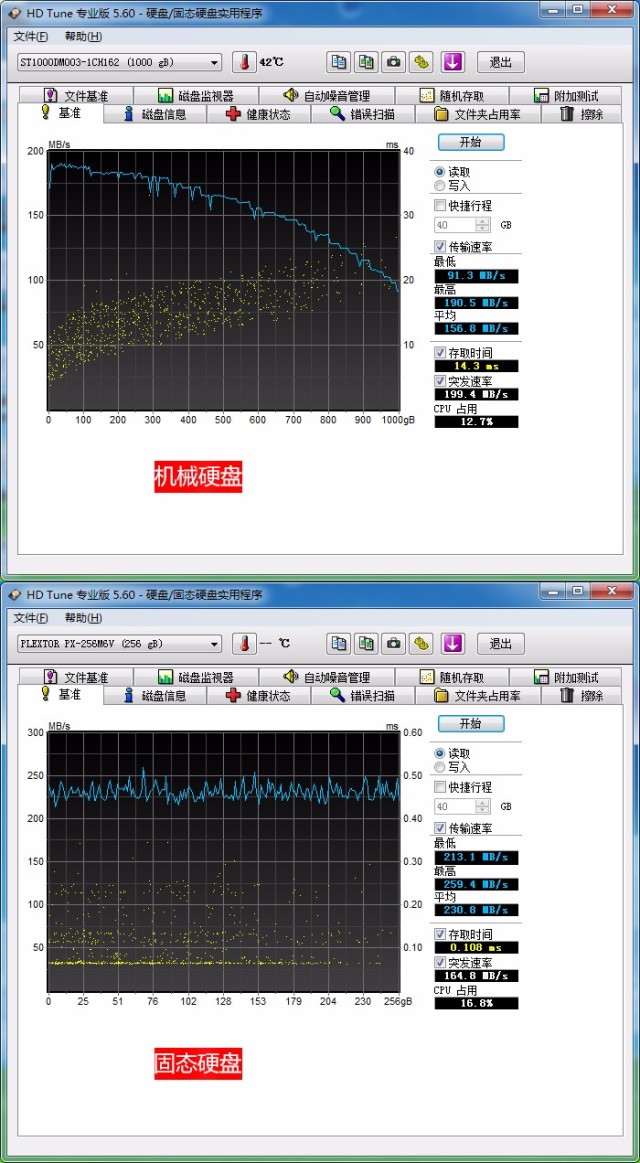Click short-stroke 40 GB field in PLEXTOR window
The image size is (640, 1163).
pos(455,806)
